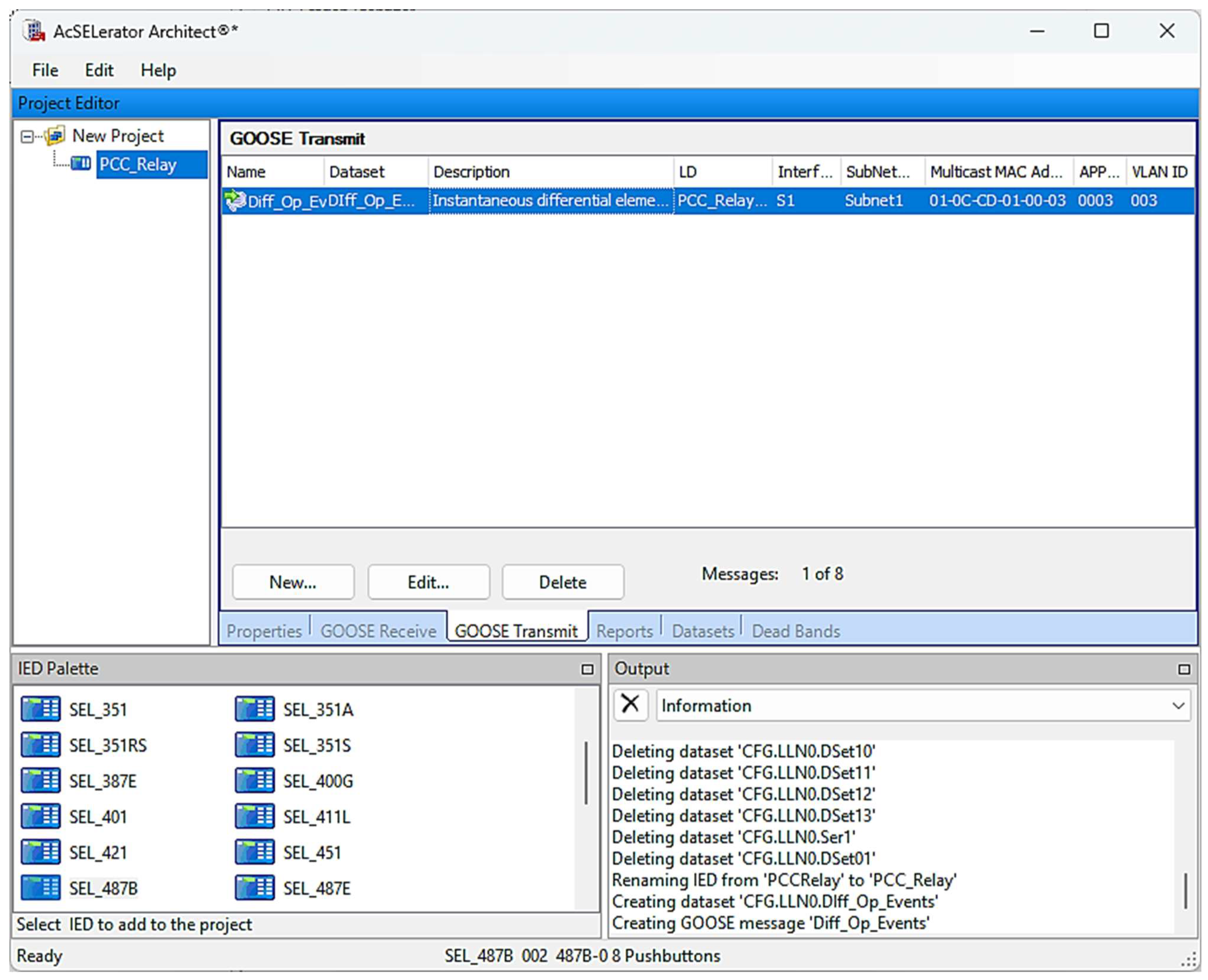Click the SEL_387E IED icon
Image resolution: width=1208 pixels, height=980 pixels.
(40, 781)
